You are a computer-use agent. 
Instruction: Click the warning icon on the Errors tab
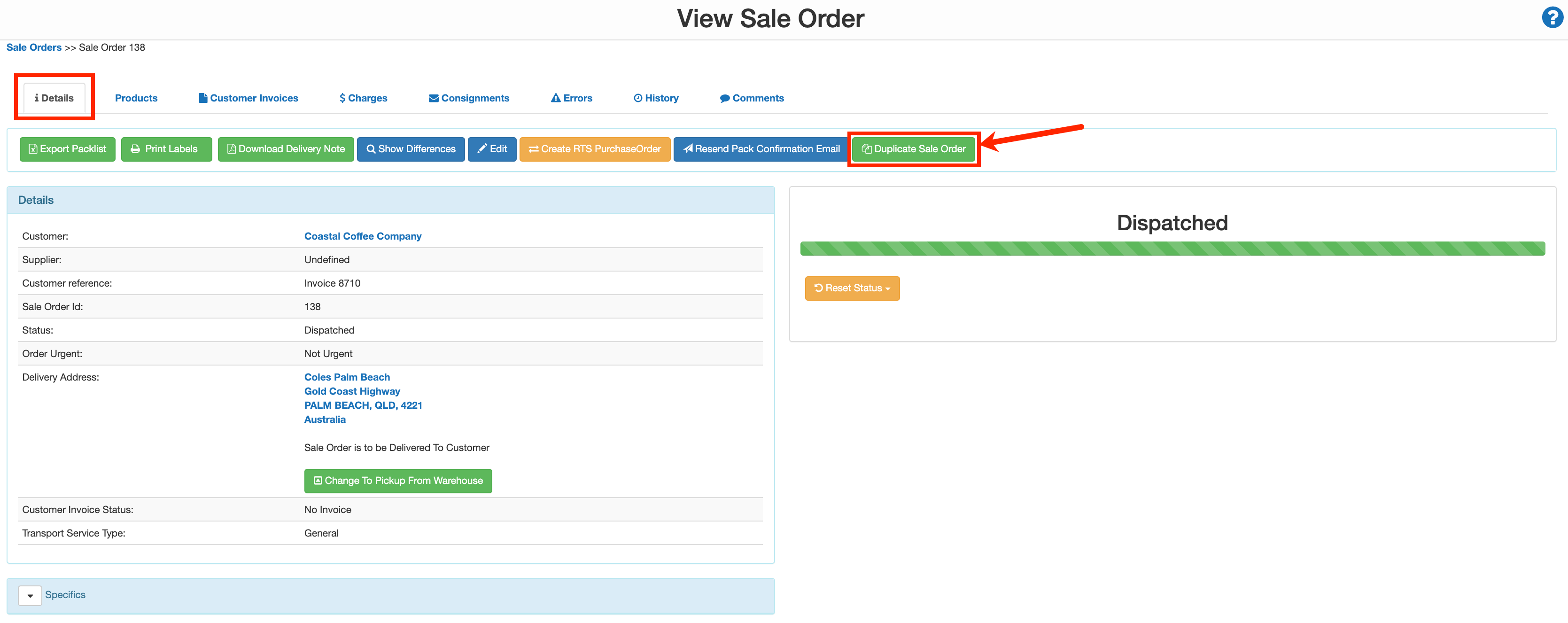[555, 97]
